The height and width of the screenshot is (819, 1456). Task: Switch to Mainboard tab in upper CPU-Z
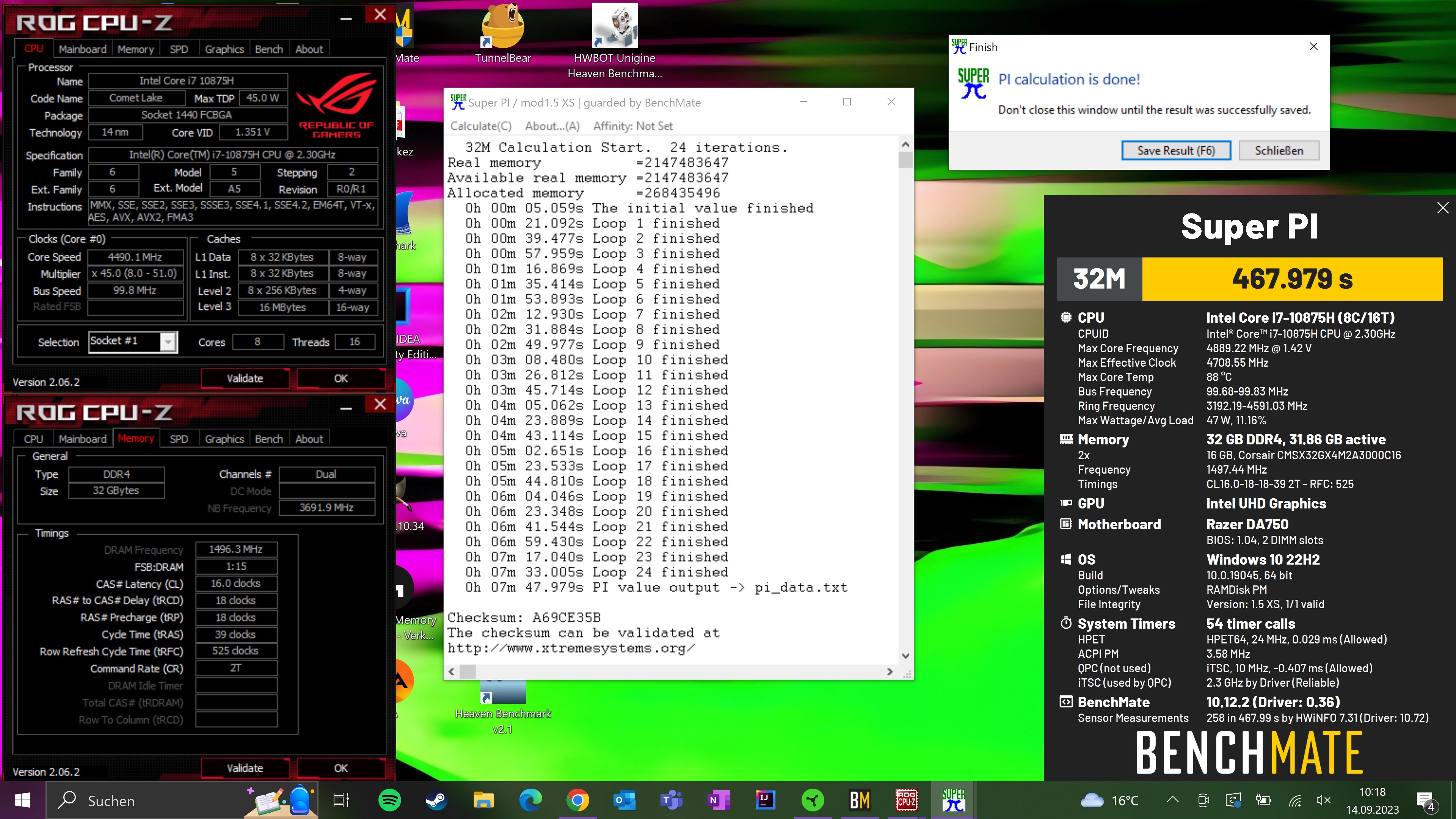click(83, 49)
